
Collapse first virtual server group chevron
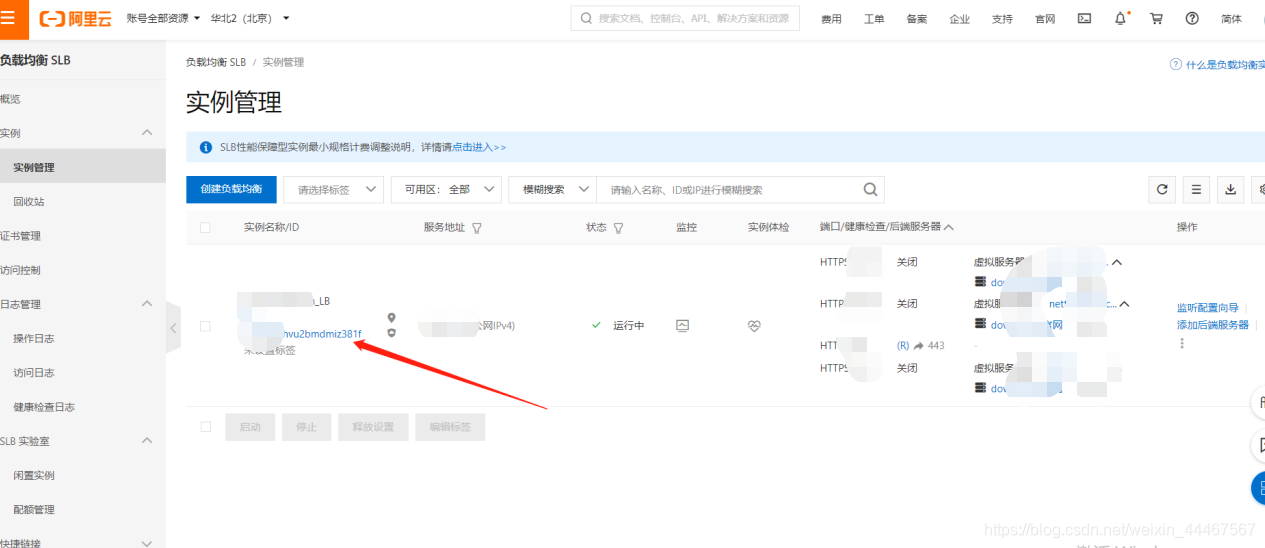pos(1117,262)
